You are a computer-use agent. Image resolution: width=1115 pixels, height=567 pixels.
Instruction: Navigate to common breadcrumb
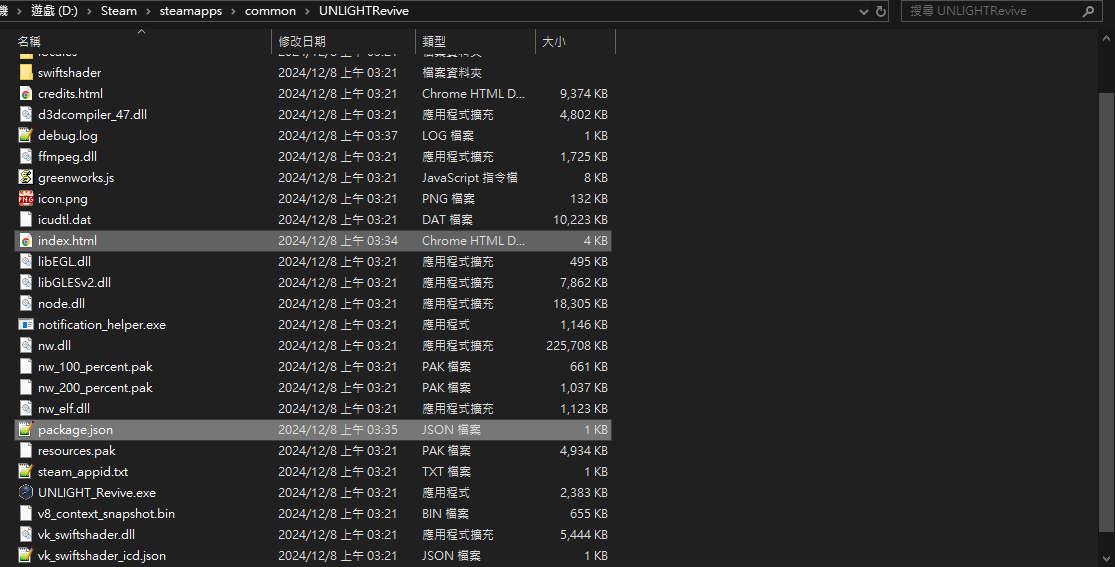(x=270, y=11)
